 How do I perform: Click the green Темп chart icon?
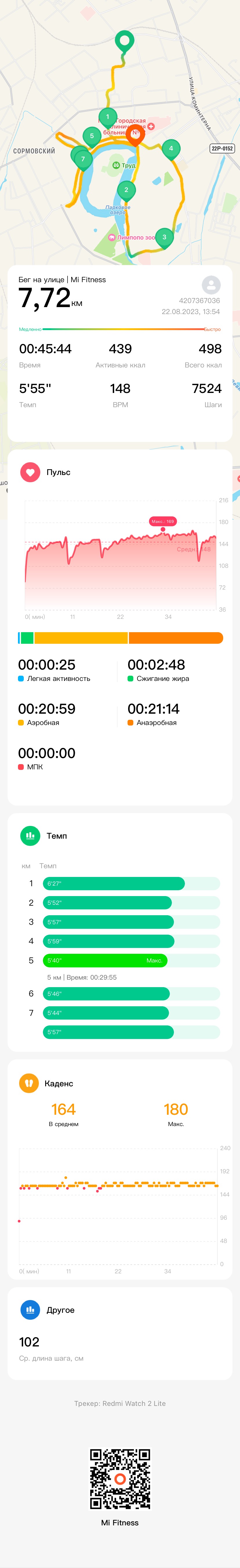(30, 836)
